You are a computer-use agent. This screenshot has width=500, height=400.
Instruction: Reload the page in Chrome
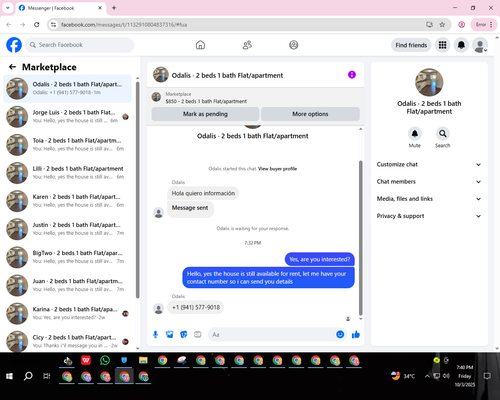click(37, 24)
